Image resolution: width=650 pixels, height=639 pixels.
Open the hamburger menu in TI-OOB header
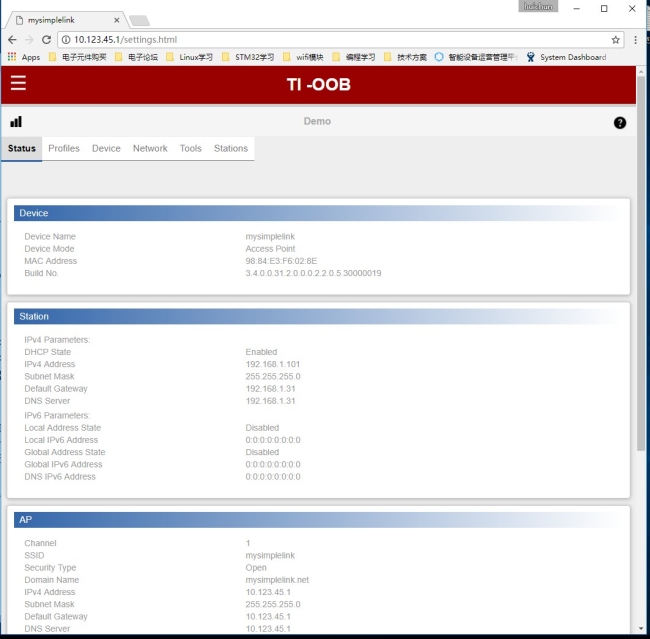[x=18, y=84]
